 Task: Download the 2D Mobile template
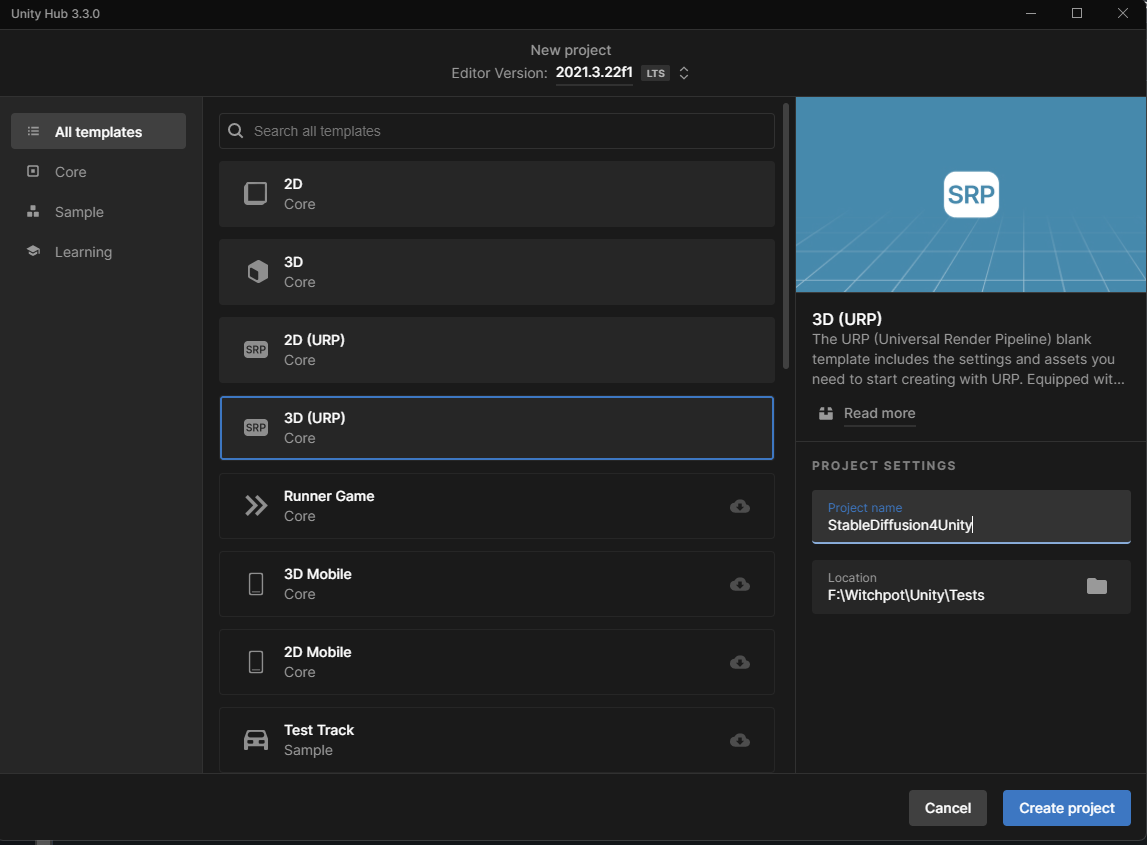[x=740, y=662]
